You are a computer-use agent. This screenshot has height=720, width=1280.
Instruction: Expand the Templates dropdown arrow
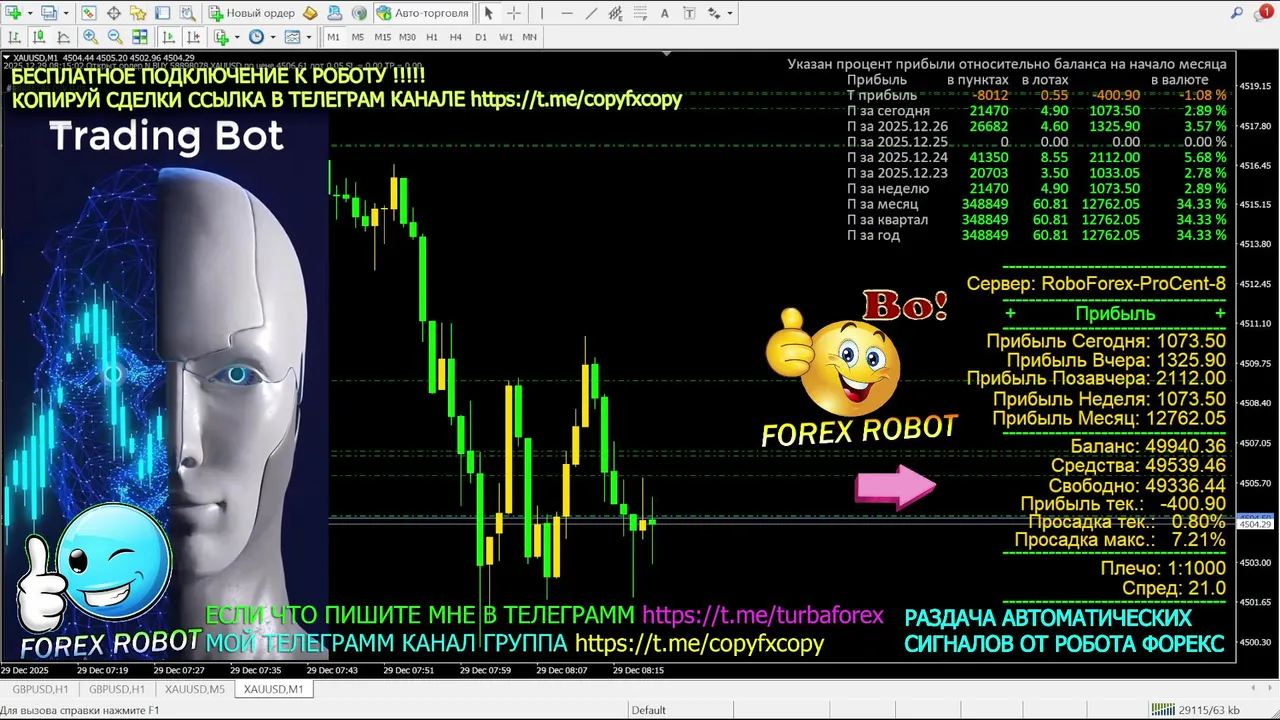[x=309, y=37]
